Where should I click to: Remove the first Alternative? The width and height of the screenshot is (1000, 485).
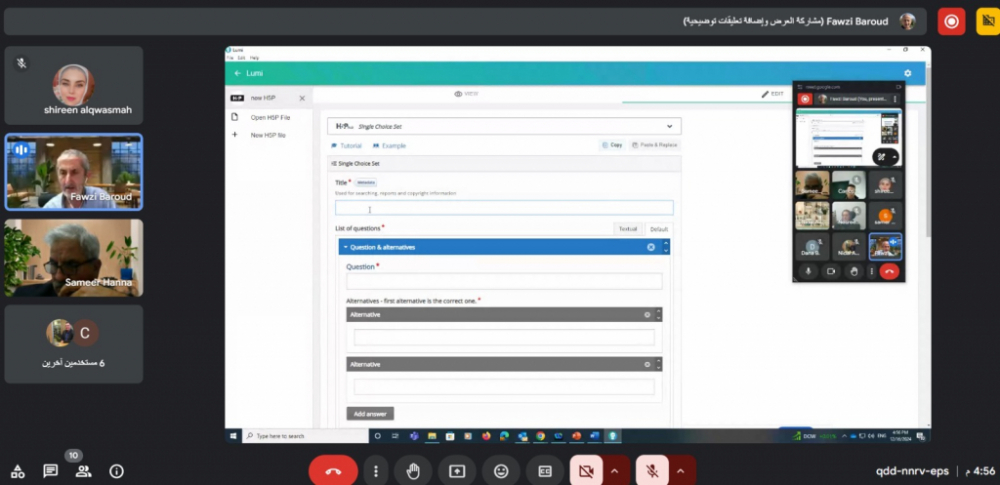point(647,315)
